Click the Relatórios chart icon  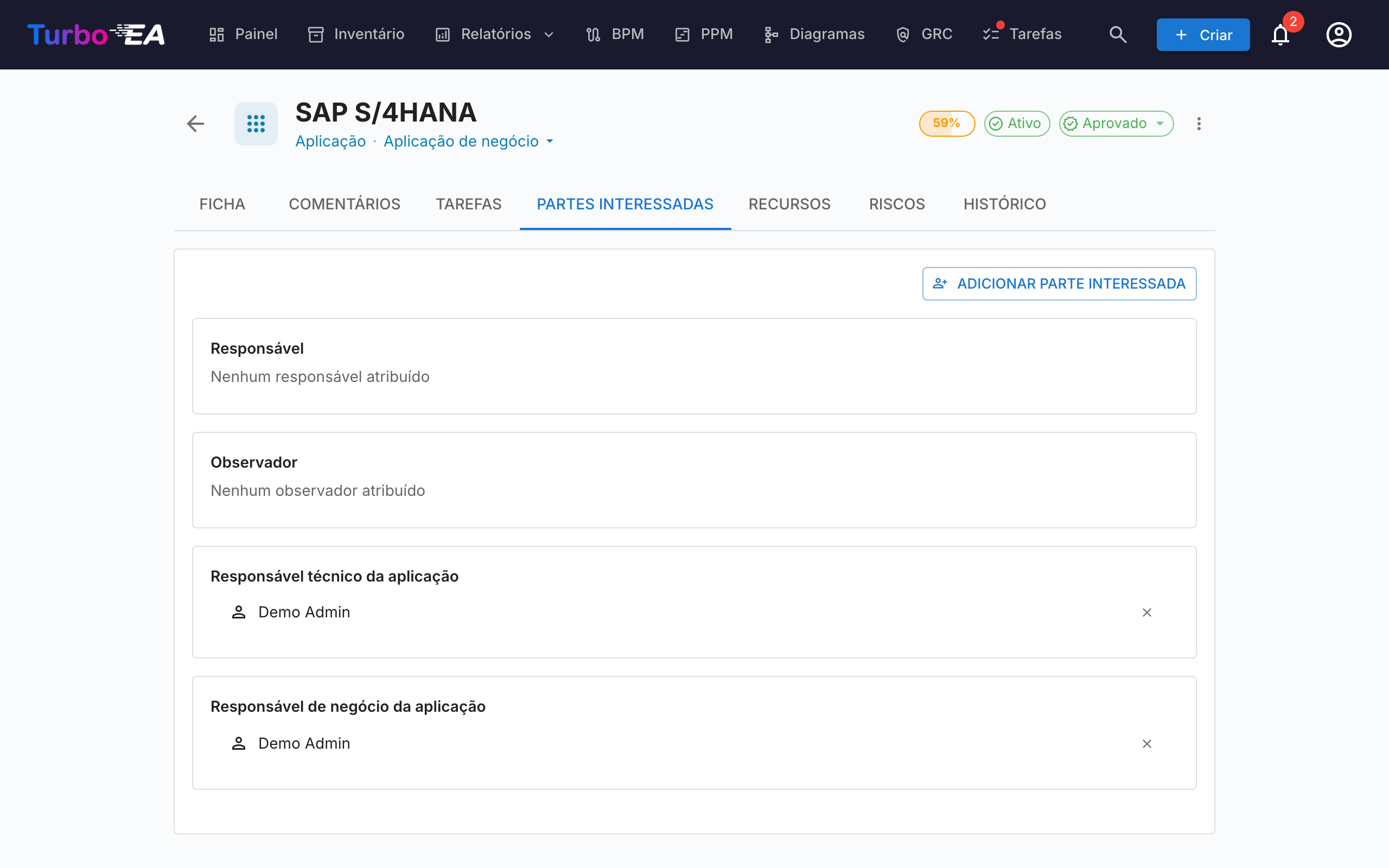point(443,34)
